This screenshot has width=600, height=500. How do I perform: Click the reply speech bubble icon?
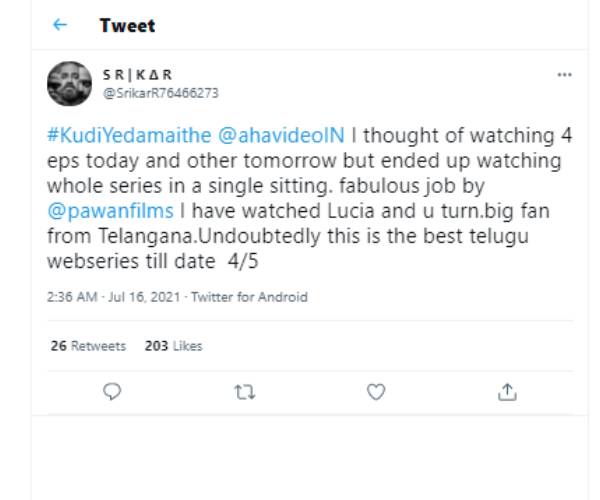point(112,392)
